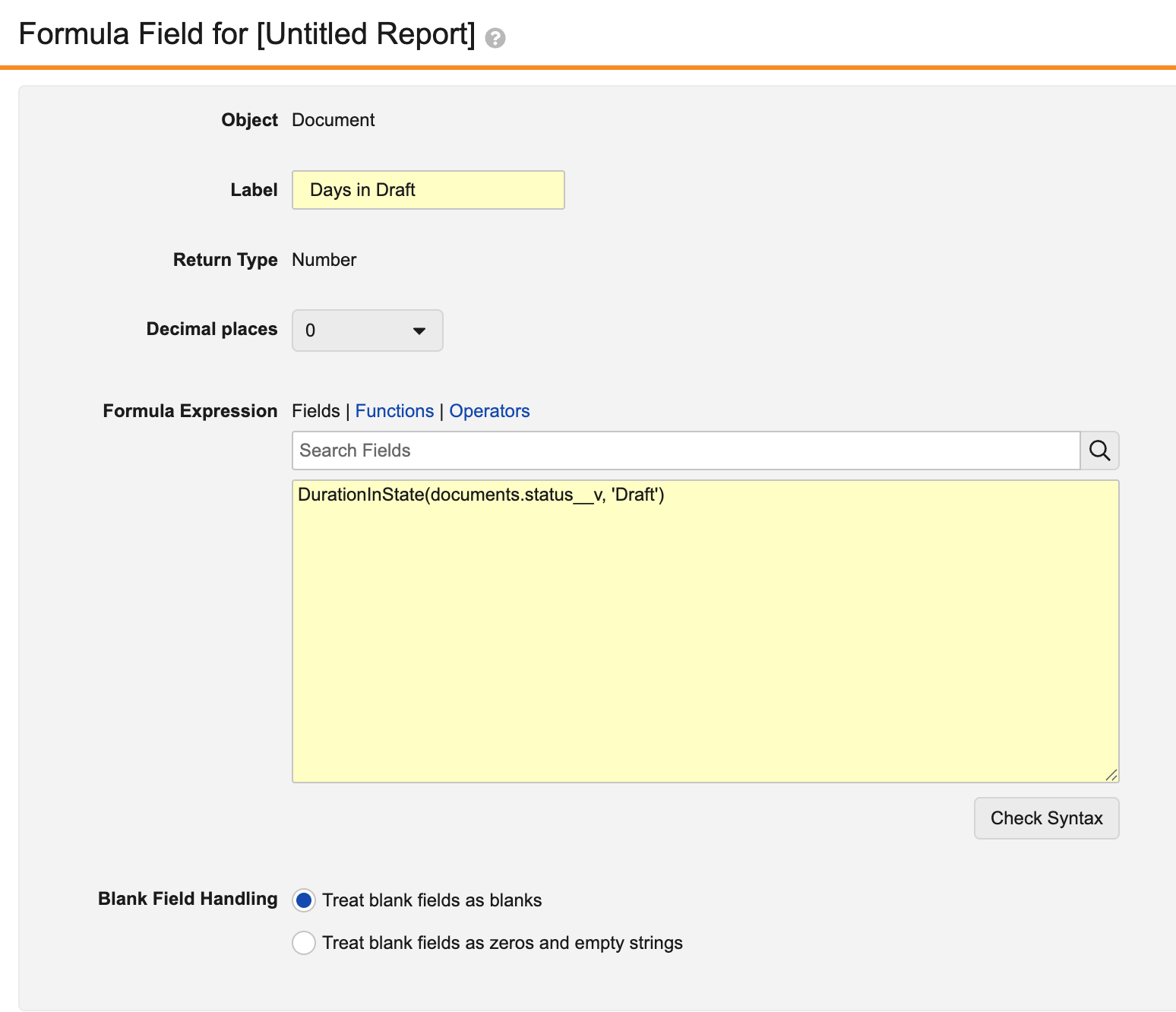Focus the 'Days in Draft' label input

(x=428, y=190)
